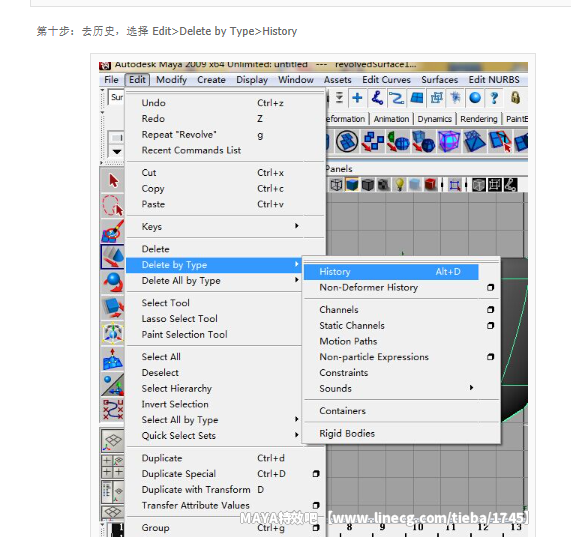Toggle curves selection mask icon
Image resolution: width=571 pixels, height=537 pixels.
click(x=397, y=98)
